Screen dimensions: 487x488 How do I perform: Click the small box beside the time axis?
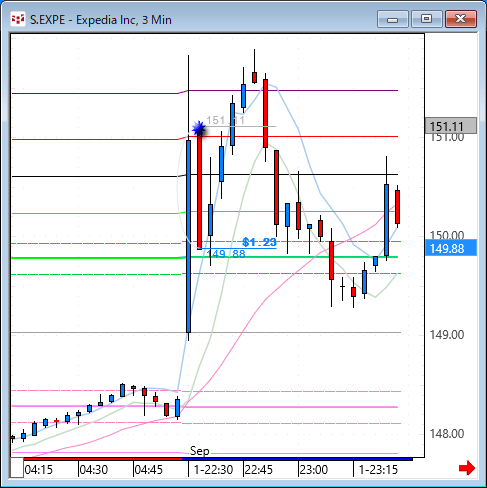[17, 468]
